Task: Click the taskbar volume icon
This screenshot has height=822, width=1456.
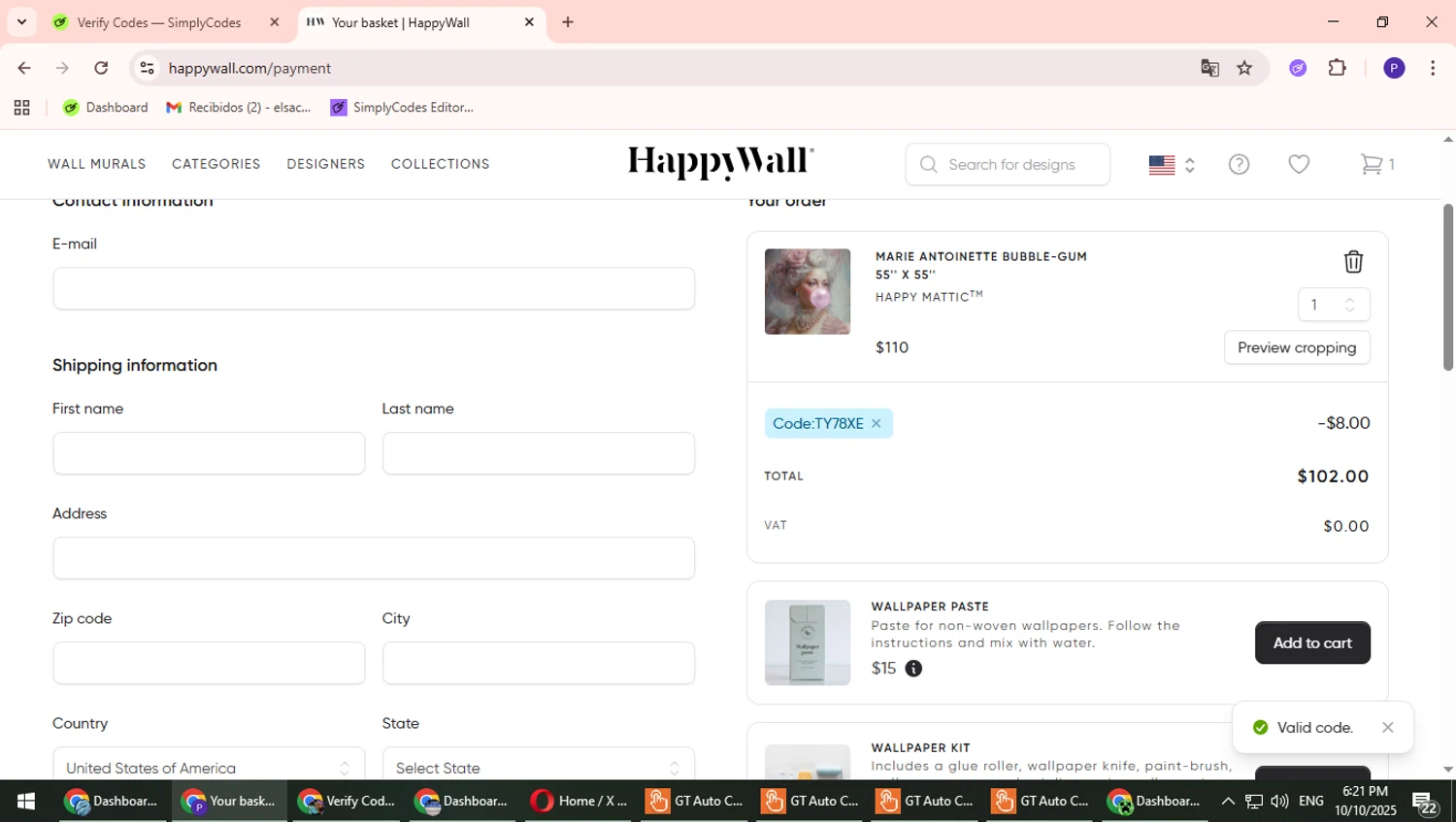Action: click(x=1279, y=802)
